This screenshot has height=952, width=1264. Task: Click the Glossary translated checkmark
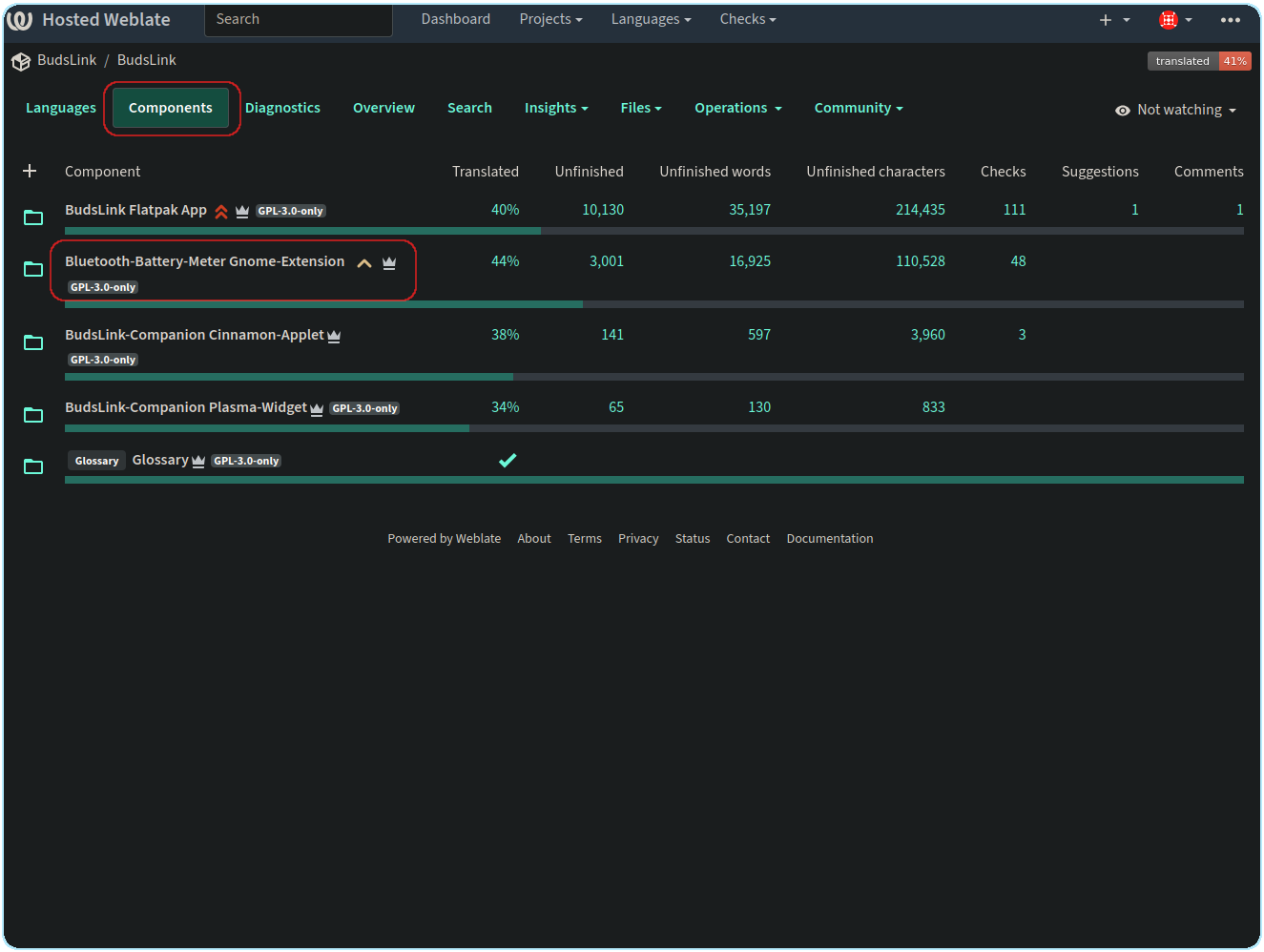pyautogui.click(x=508, y=461)
